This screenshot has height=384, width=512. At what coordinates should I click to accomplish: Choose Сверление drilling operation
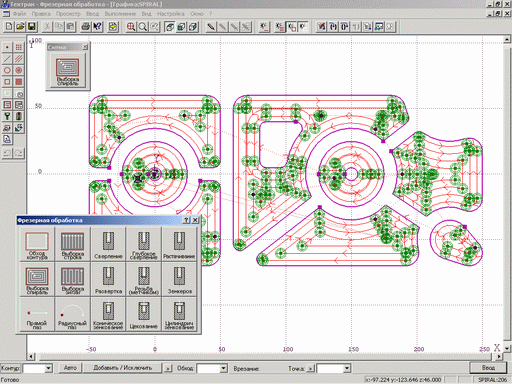click(108, 244)
